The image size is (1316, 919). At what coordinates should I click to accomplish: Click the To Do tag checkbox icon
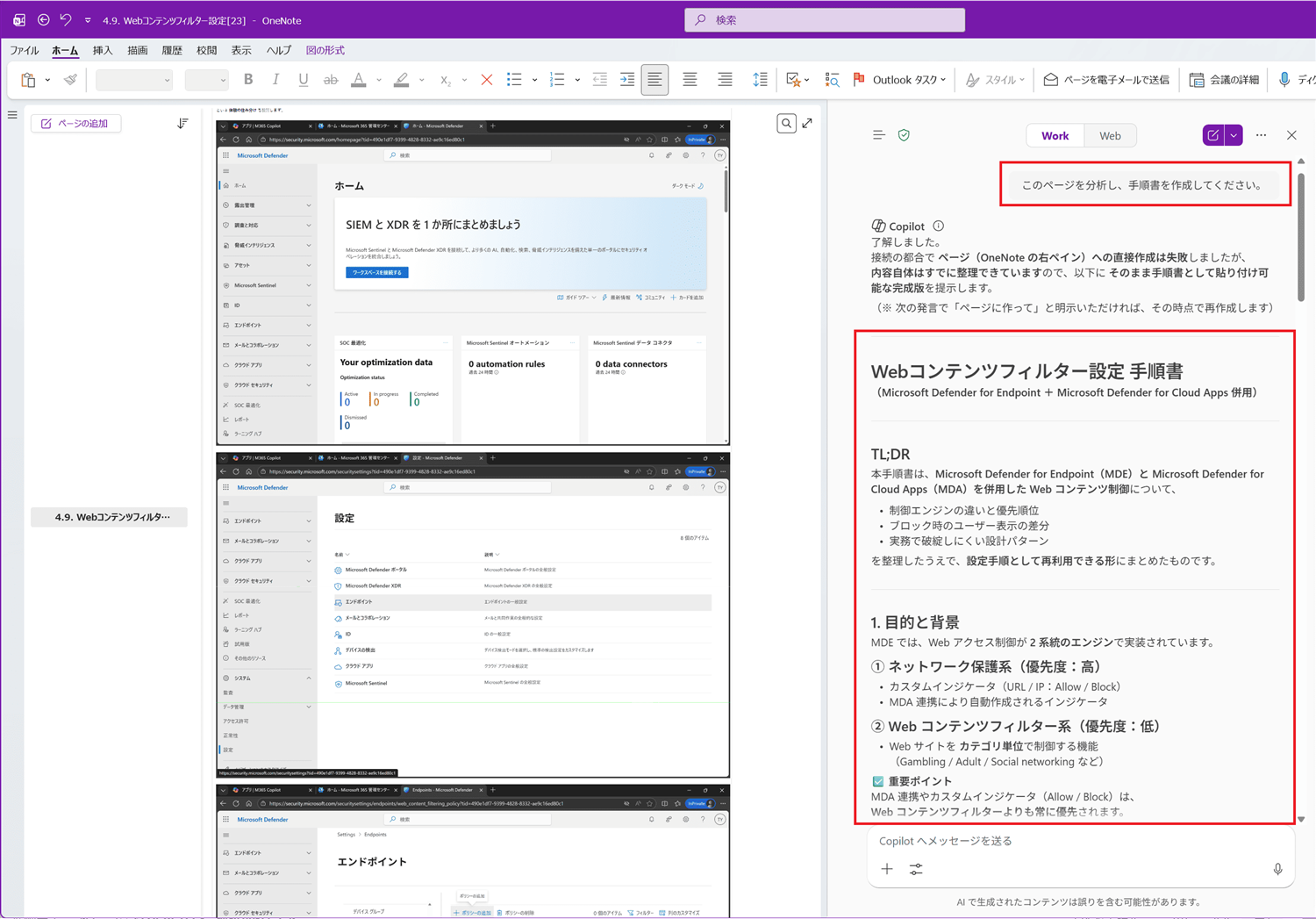click(793, 80)
